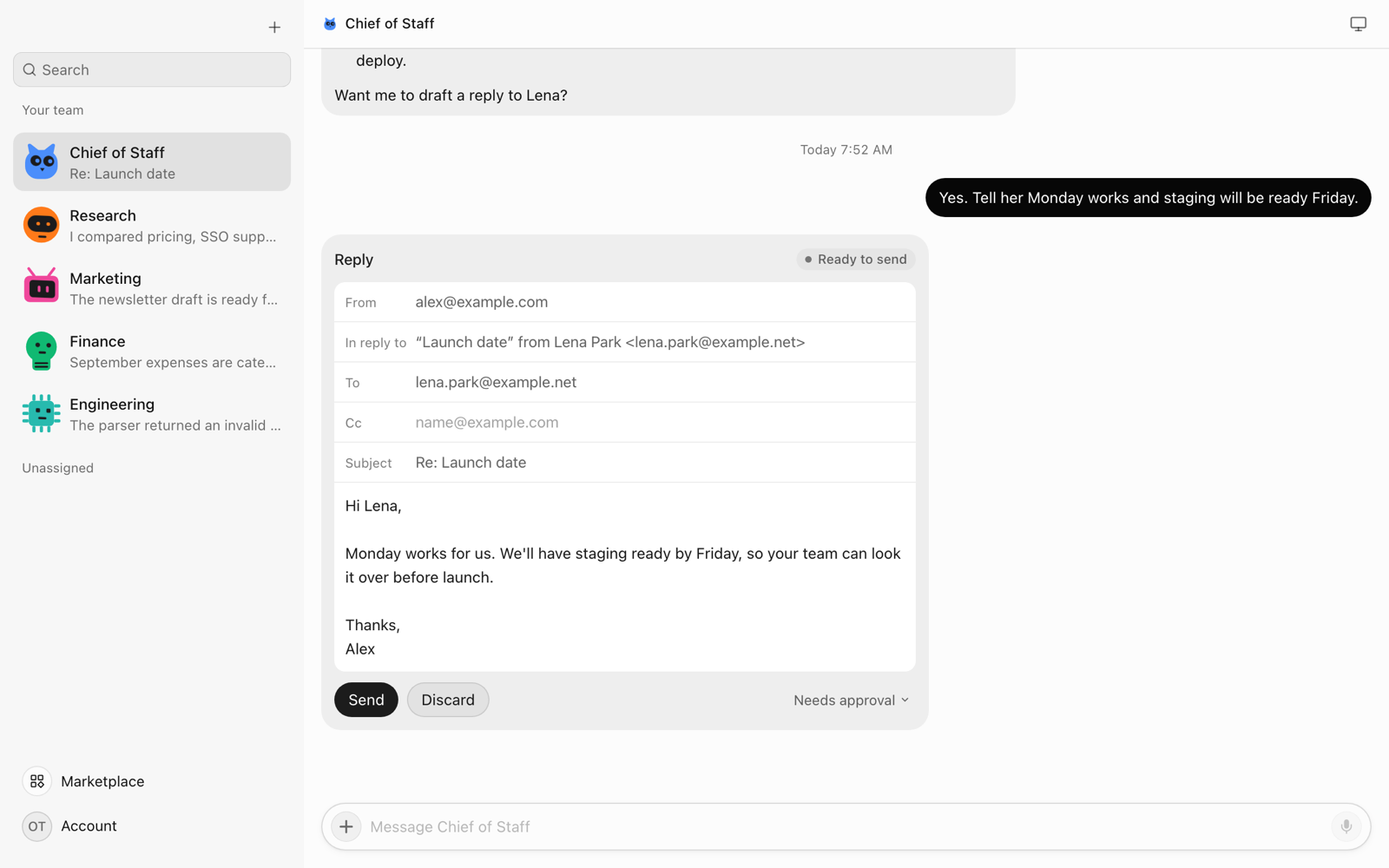Click the Message Chief of Staff input
Viewport: 1389px width, 868px height.
tap(846, 826)
